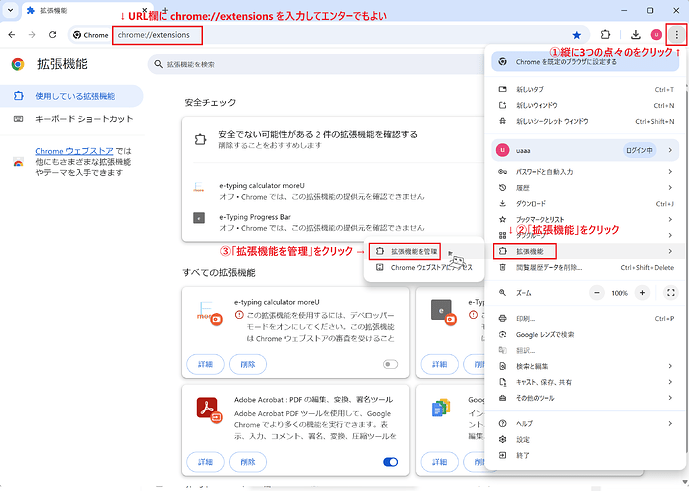
Task: Click e-typing calculator moreU in safety check
Action: pyautogui.click(x=262, y=185)
